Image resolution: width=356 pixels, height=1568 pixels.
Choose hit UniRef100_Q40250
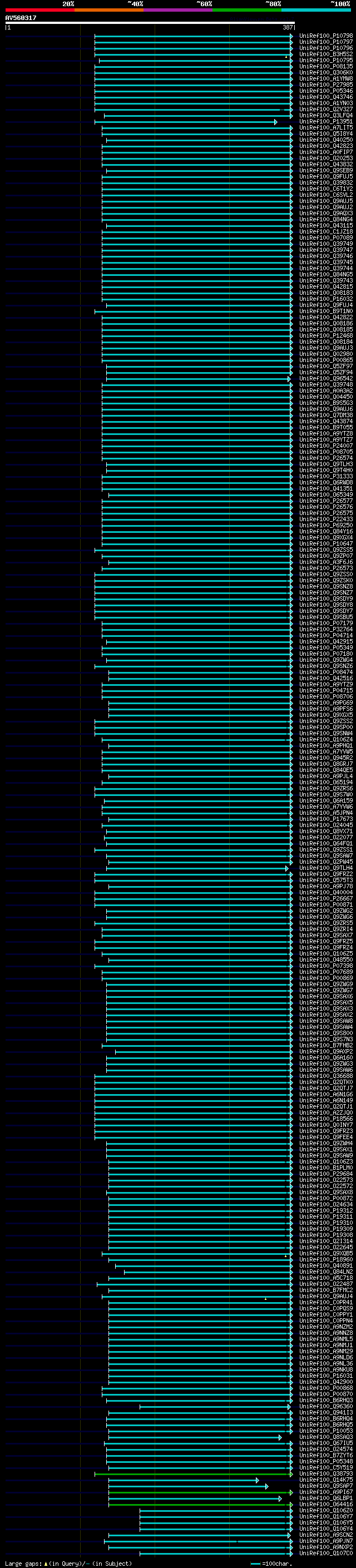tap(326, 140)
